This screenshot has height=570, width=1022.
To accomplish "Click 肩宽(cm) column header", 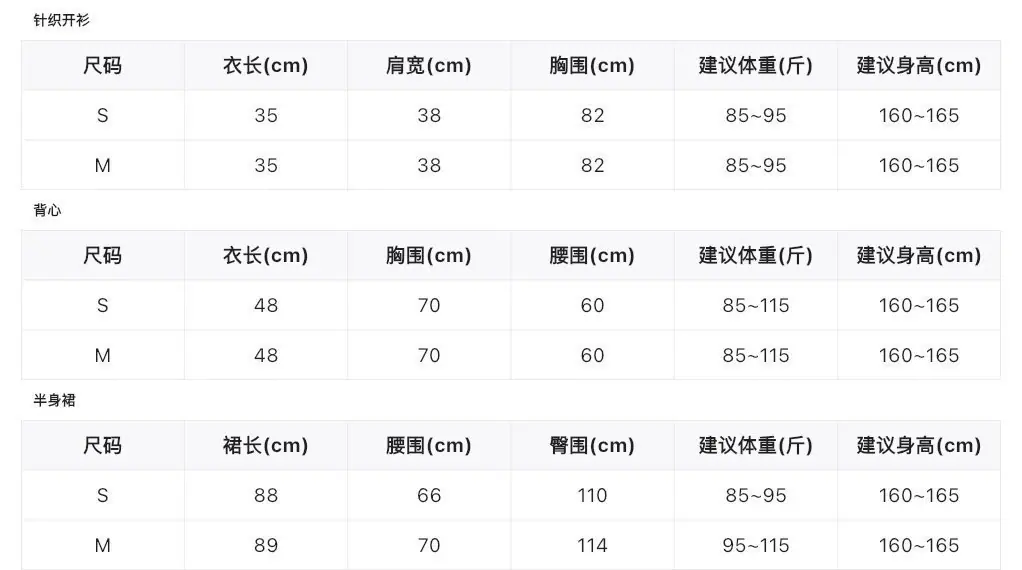I will pyautogui.click(x=429, y=65).
